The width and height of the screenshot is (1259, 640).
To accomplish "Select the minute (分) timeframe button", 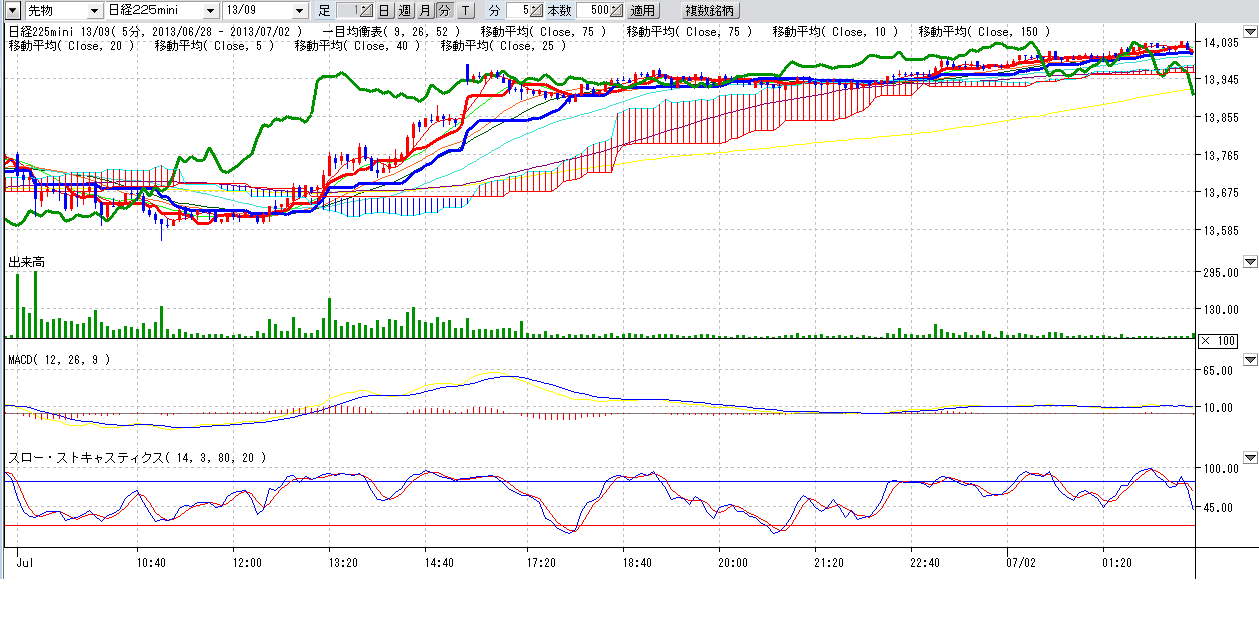I will [x=444, y=11].
